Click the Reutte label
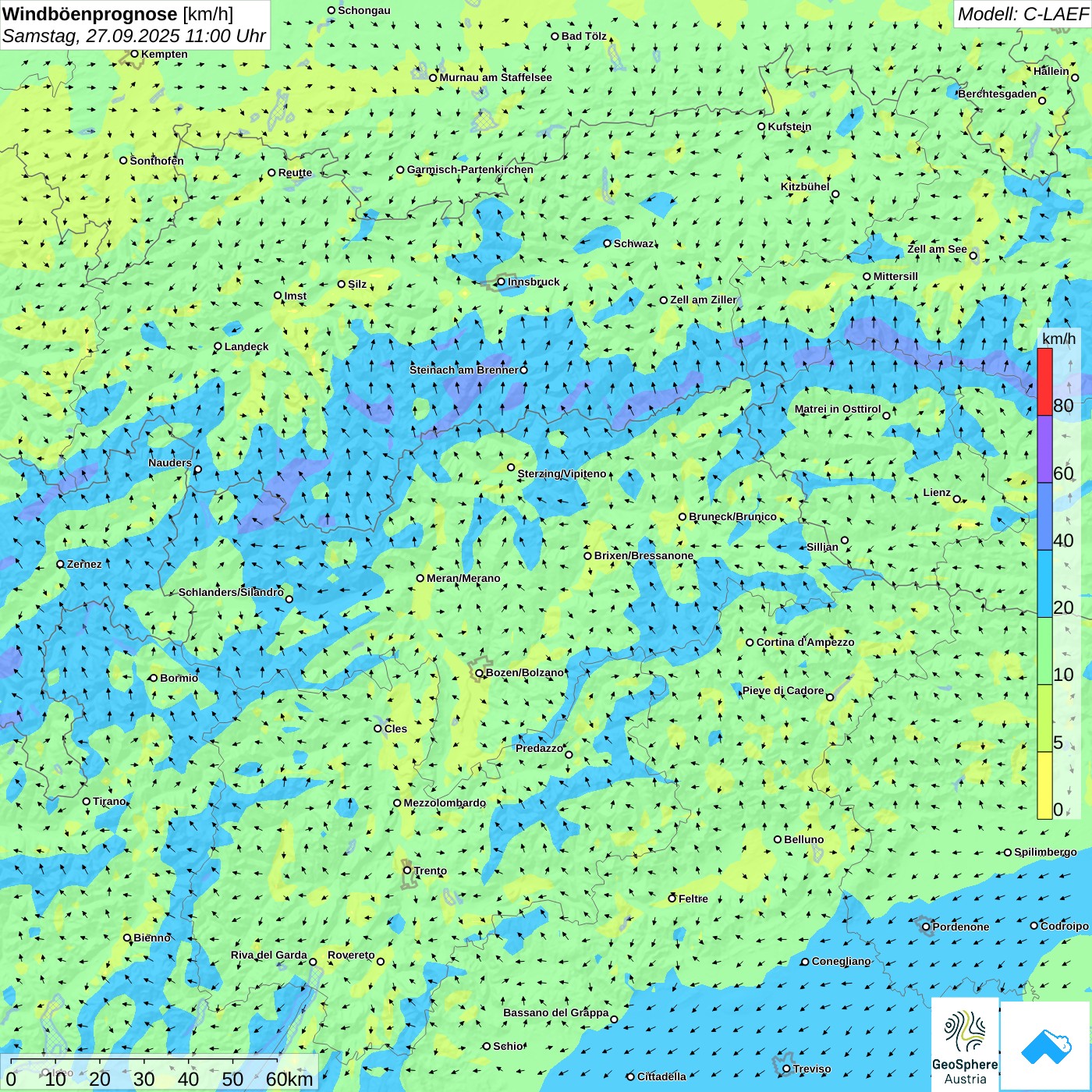The image size is (1092, 1092). tap(295, 172)
